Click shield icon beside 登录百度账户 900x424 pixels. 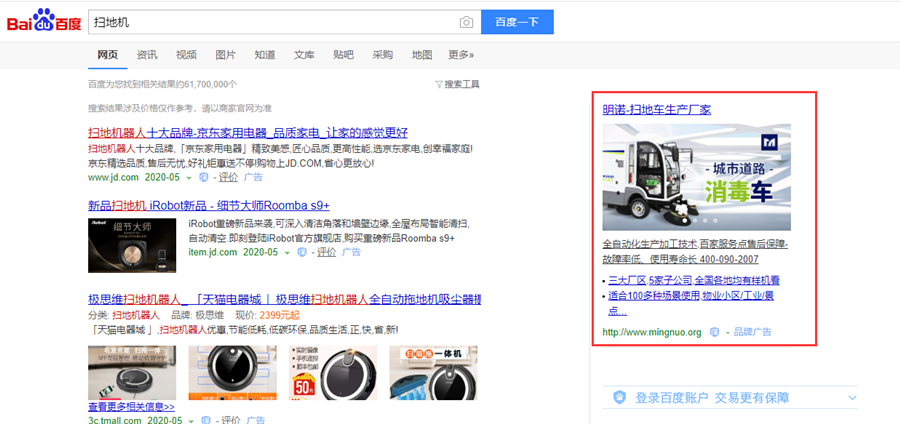(619, 398)
